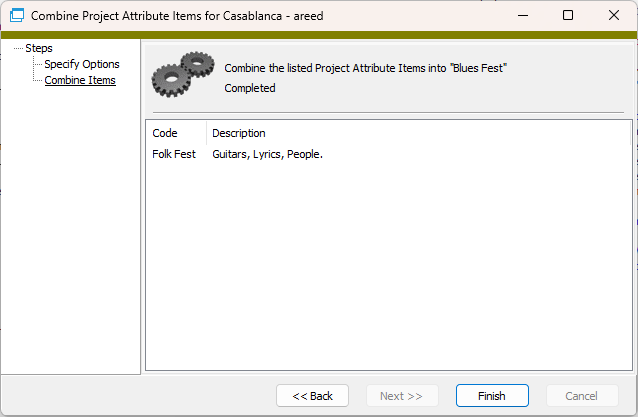Select the Steps root tree node
Screen dimensions: 638x417
(x=39, y=48)
